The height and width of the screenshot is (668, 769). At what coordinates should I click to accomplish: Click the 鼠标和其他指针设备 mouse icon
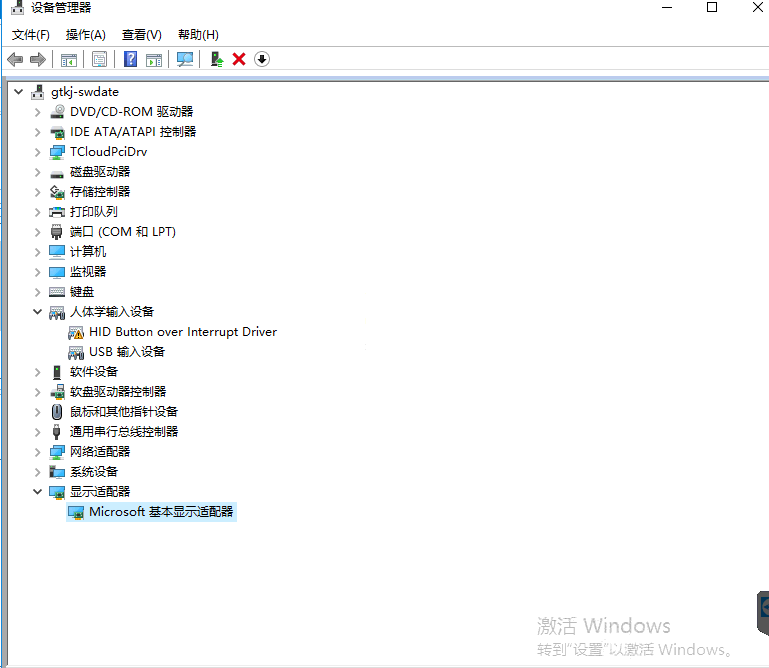(x=57, y=412)
